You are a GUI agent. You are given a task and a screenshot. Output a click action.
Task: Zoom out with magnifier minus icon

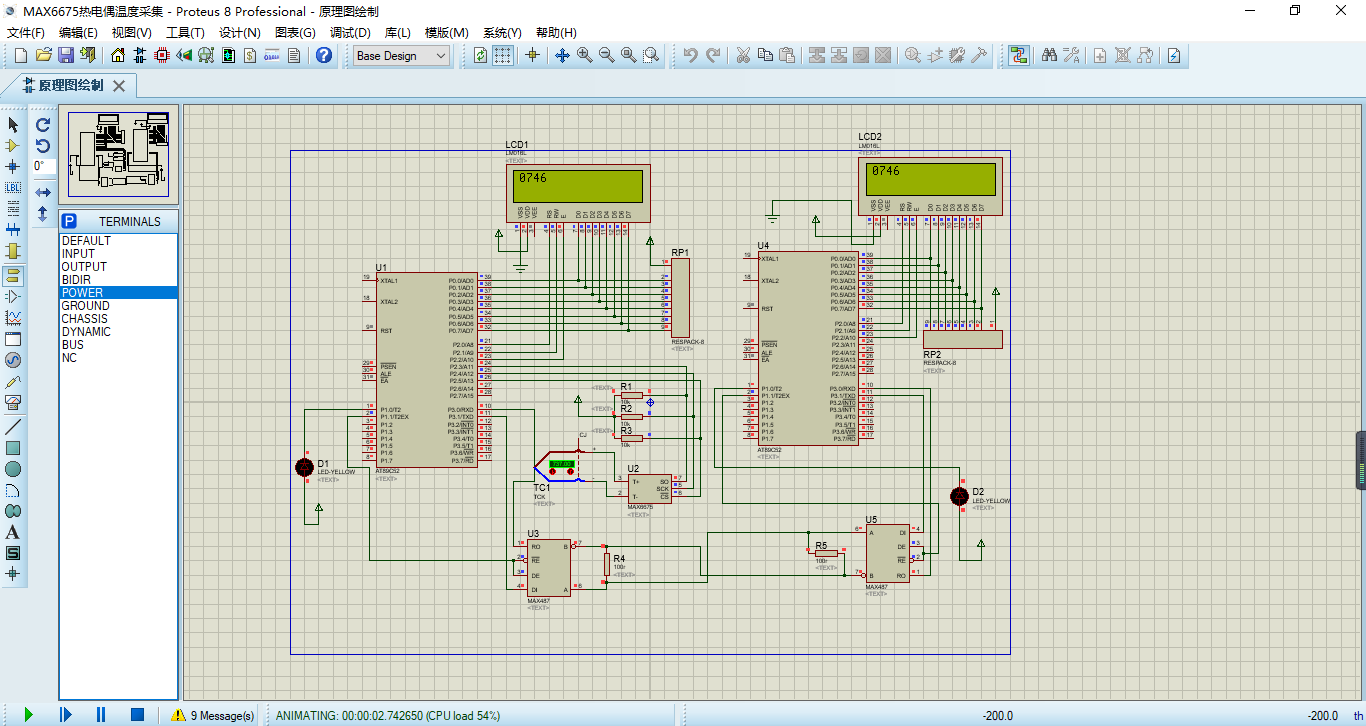click(606, 55)
